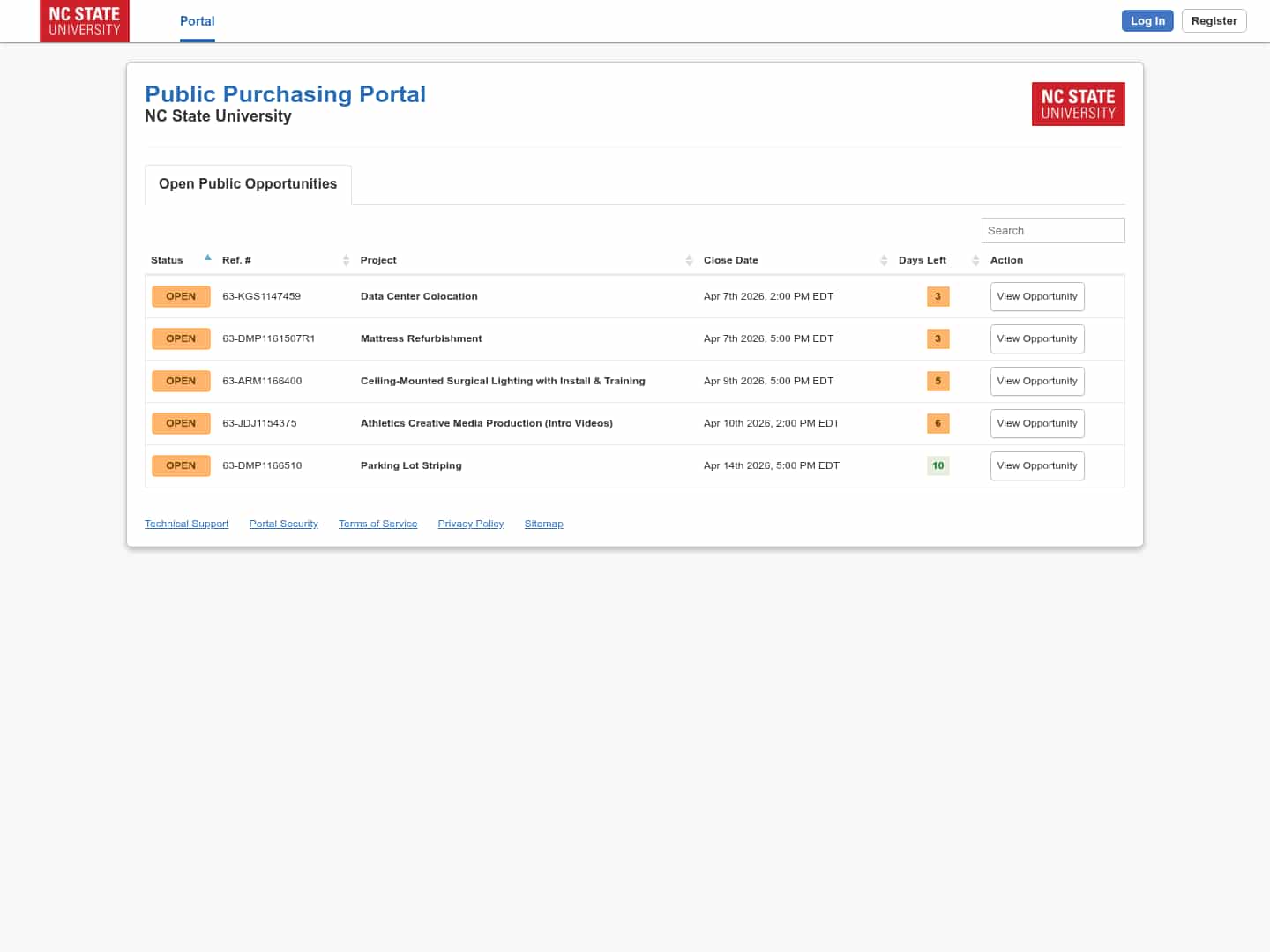This screenshot has height=952, width=1270.
Task: Open the Portal navigation tab
Action: [197, 21]
